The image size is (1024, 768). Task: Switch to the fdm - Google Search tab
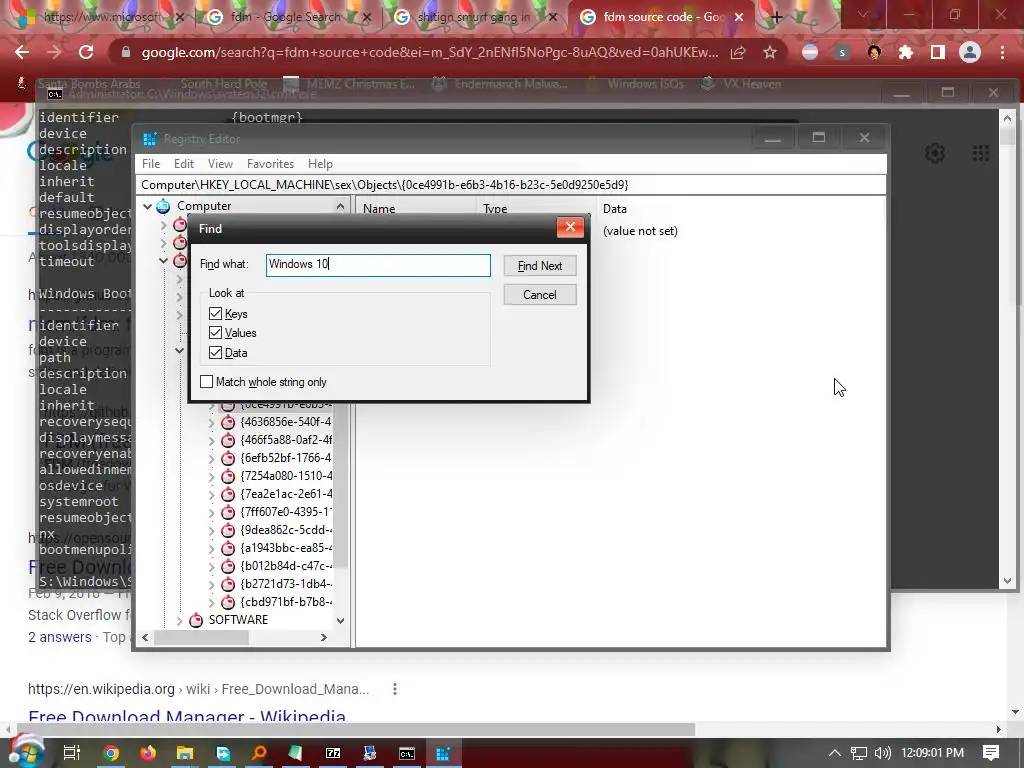click(287, 17)
